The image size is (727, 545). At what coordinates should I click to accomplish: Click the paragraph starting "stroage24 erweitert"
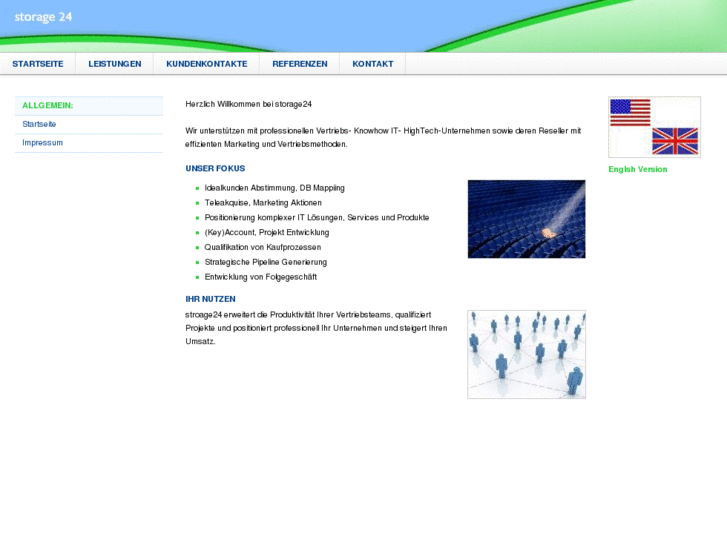tap(316, 328)
